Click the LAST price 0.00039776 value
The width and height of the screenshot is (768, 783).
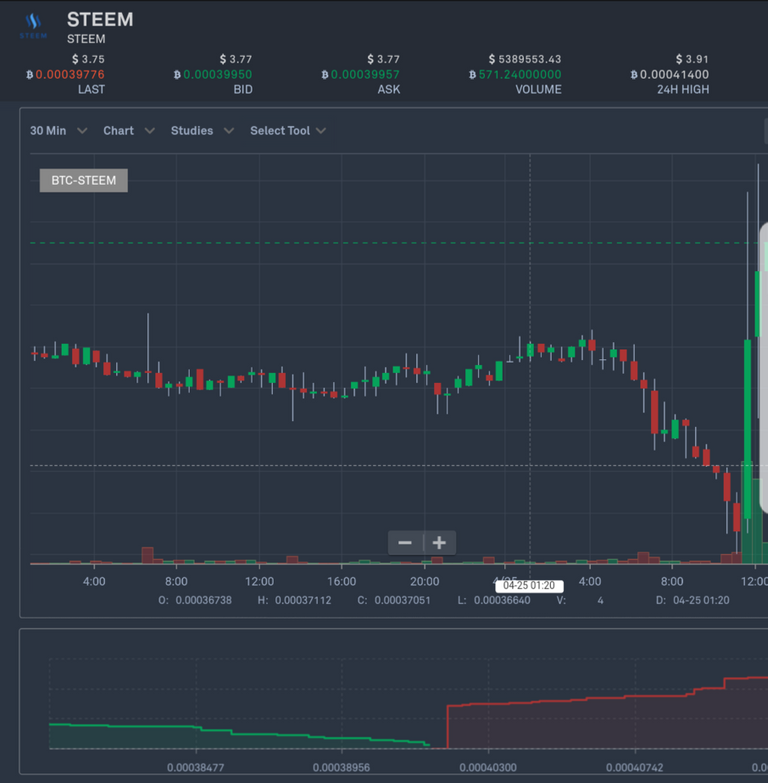pos(70,75)
